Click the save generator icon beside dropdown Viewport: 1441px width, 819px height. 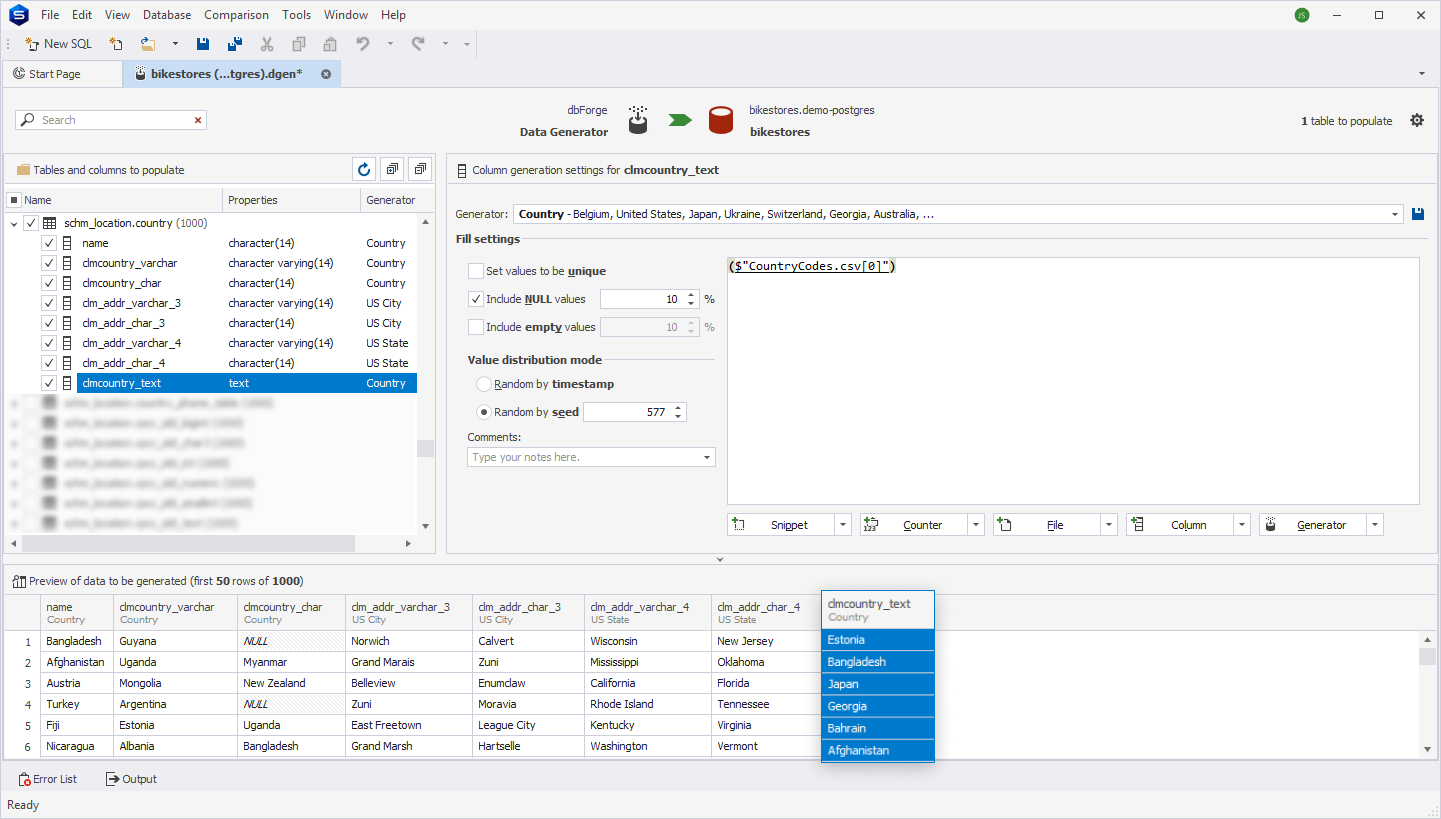[x=1418, y=214]
